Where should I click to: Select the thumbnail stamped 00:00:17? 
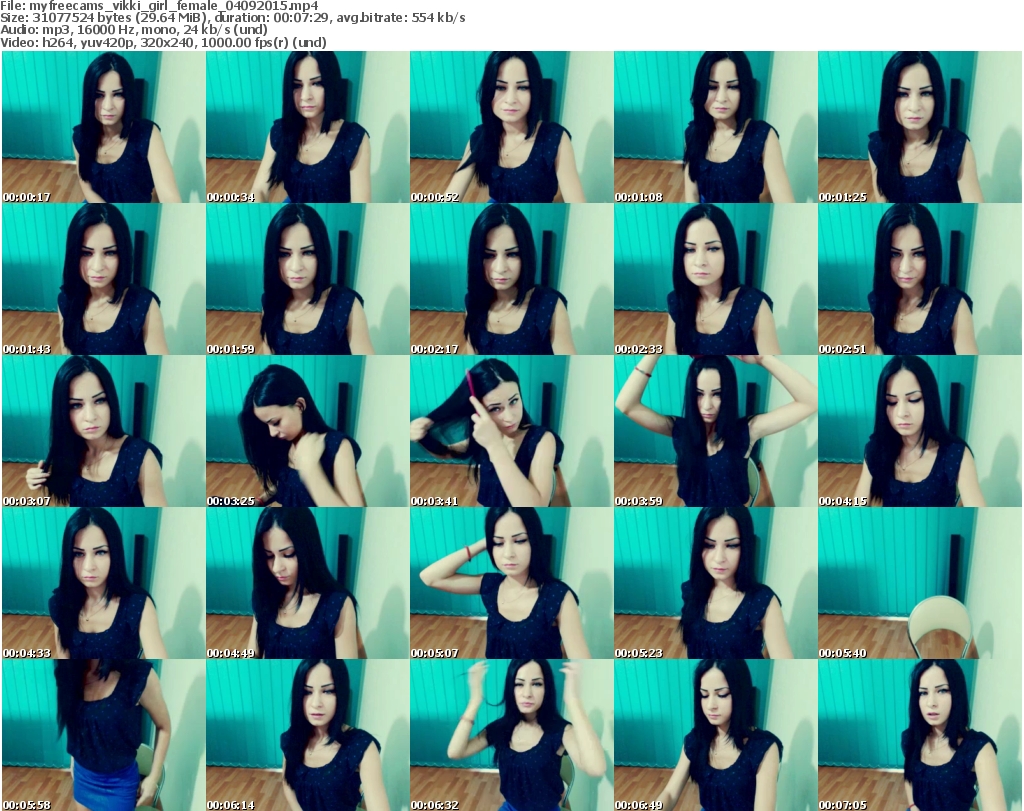point(103,127)
